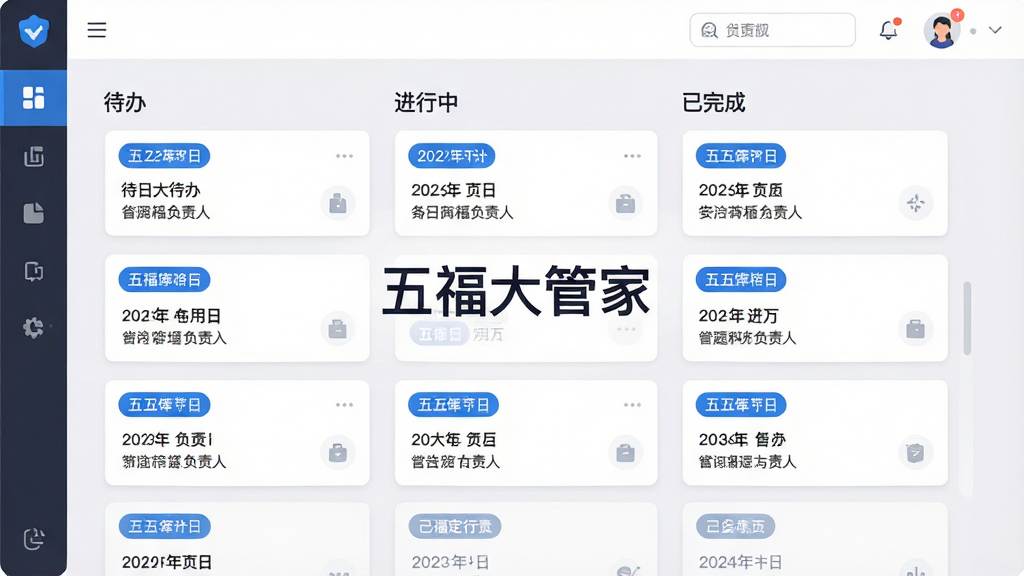Viewport: 1024px width, 576px height.
Task: Open the settings gear in sidebar
Action: coord(33,327)
